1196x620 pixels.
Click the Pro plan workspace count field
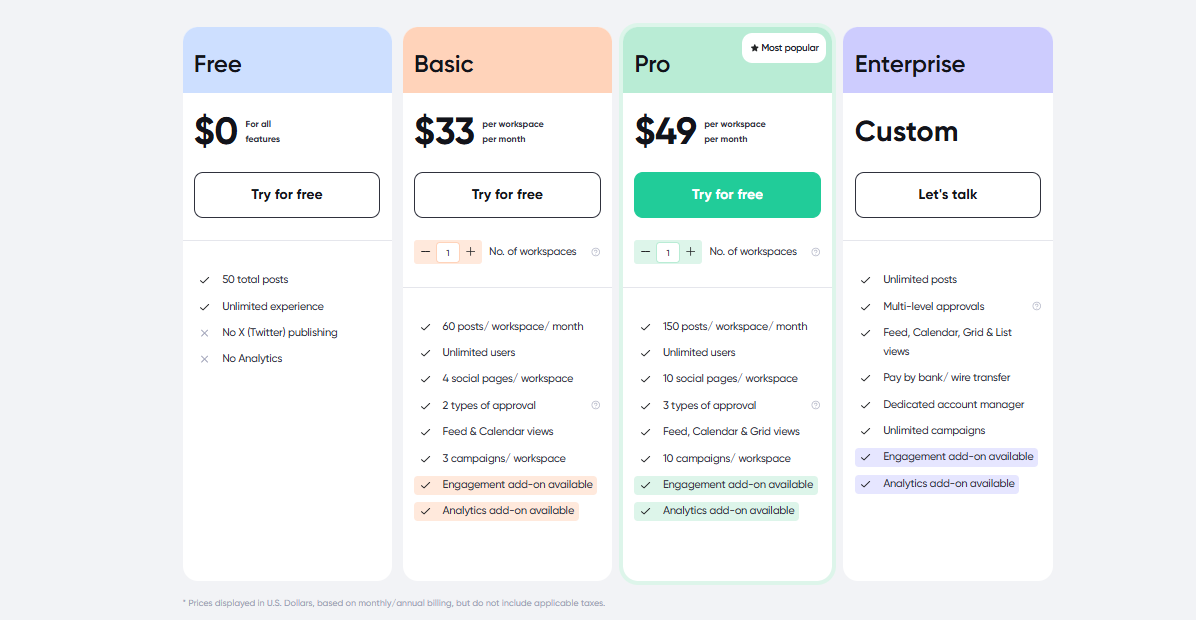pos(668,252)
